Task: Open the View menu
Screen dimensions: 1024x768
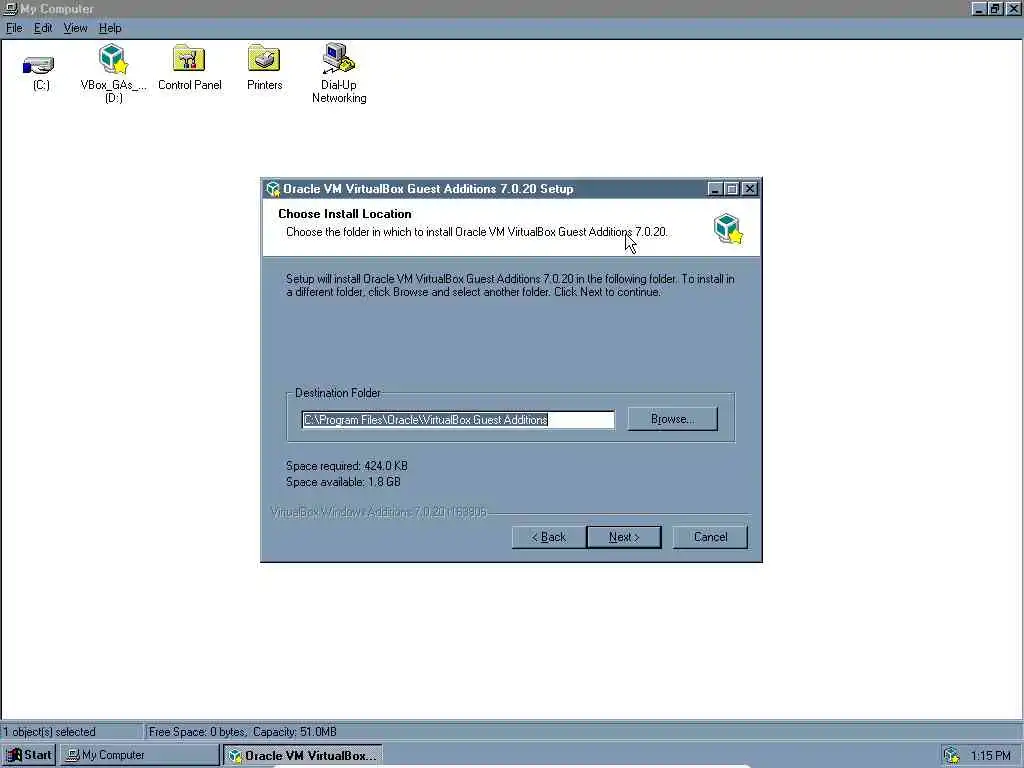Action: (75, 28)
